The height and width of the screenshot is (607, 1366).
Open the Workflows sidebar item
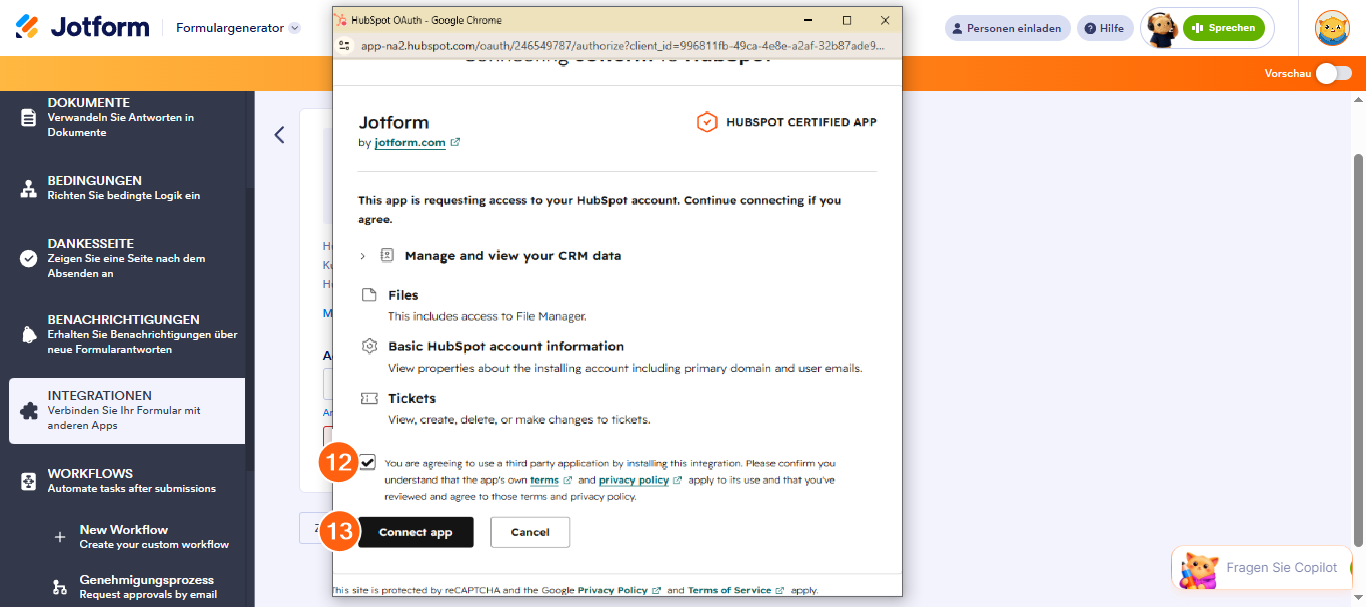[127, 481]
